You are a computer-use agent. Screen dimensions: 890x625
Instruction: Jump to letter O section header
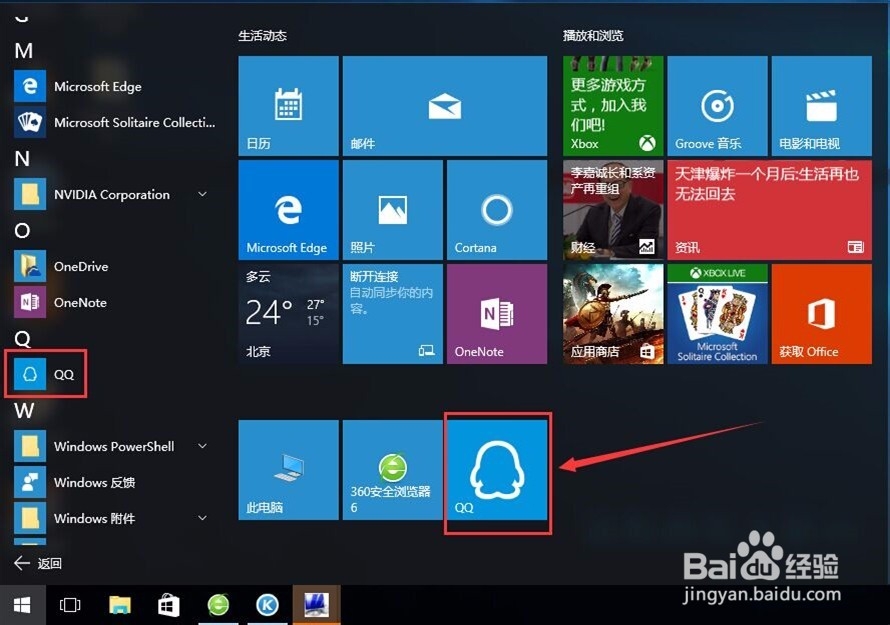point(22,230)
